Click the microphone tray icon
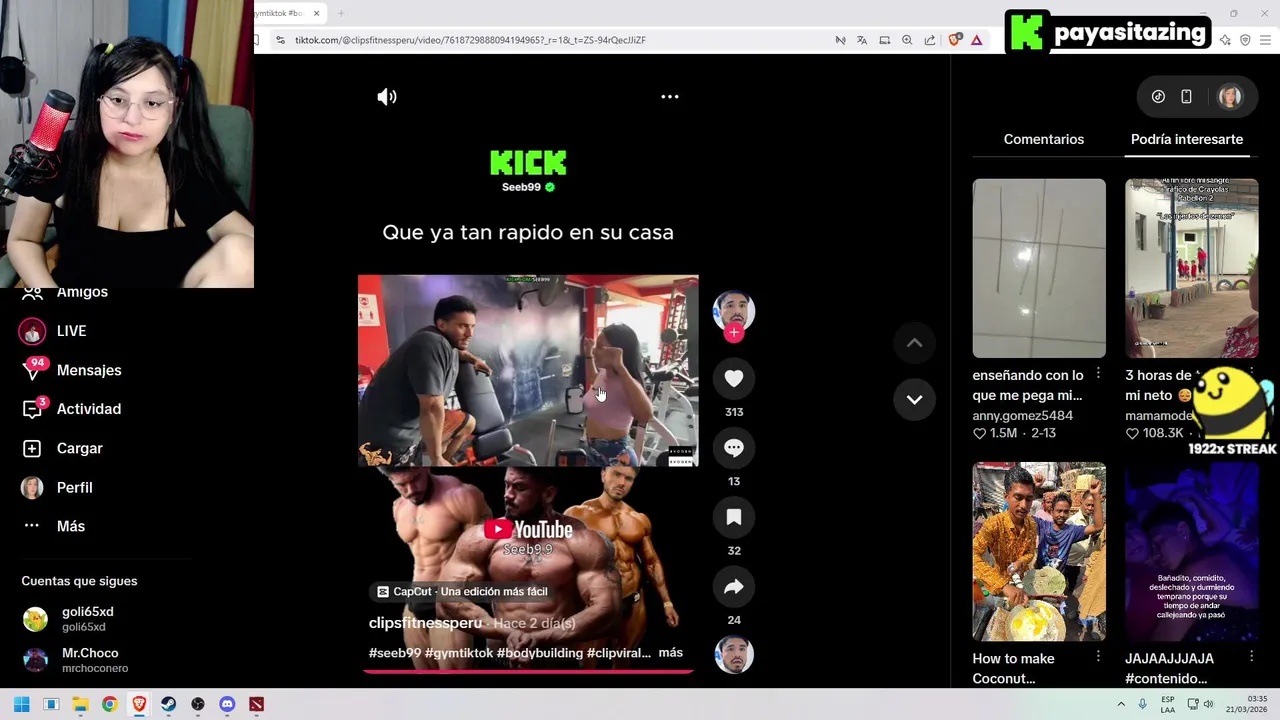This screenshot has width=1280, height=720. pyautogui.click(x=1142, y=704)
